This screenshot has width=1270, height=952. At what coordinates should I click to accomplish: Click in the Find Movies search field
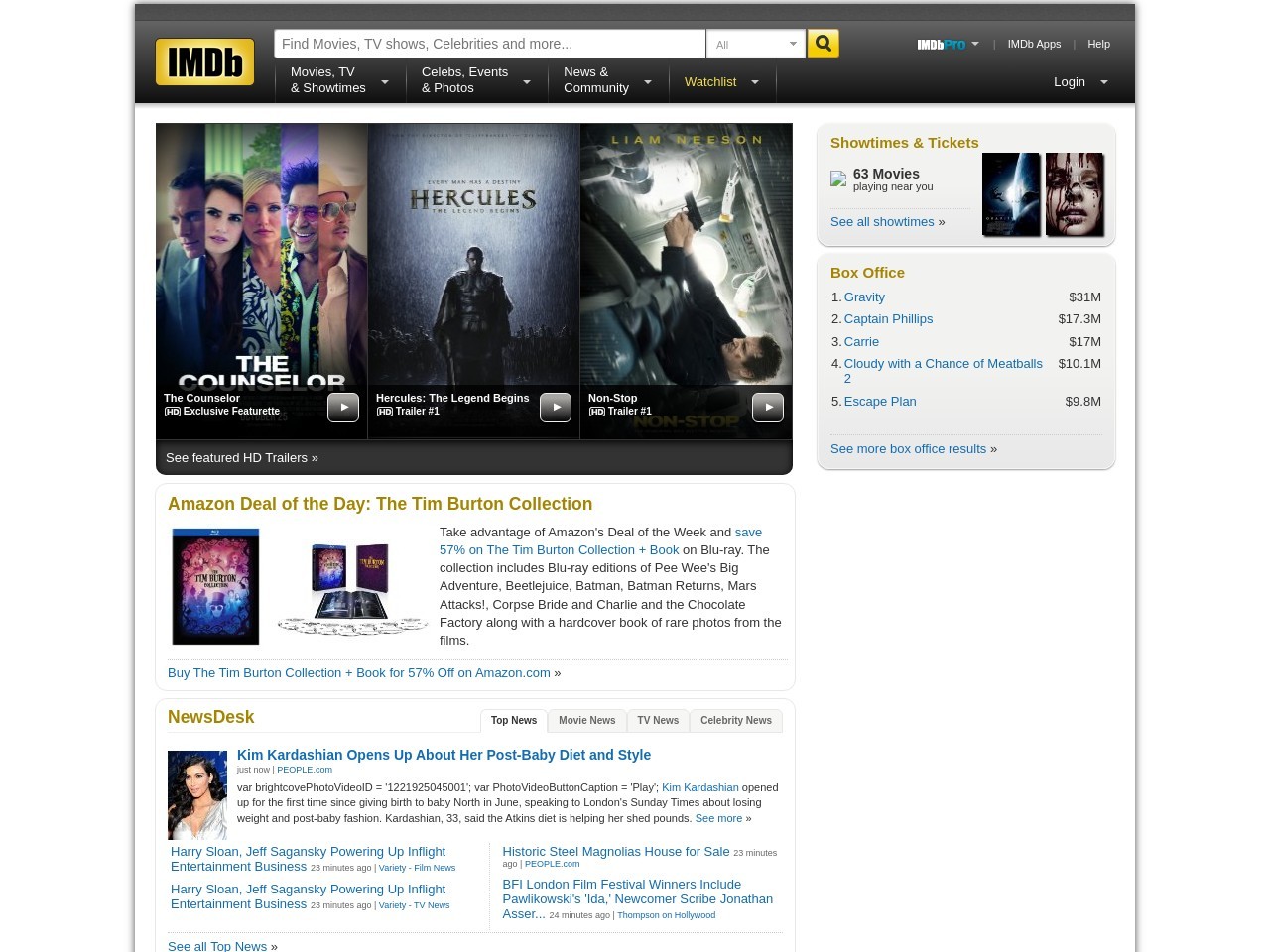(490, 44)
